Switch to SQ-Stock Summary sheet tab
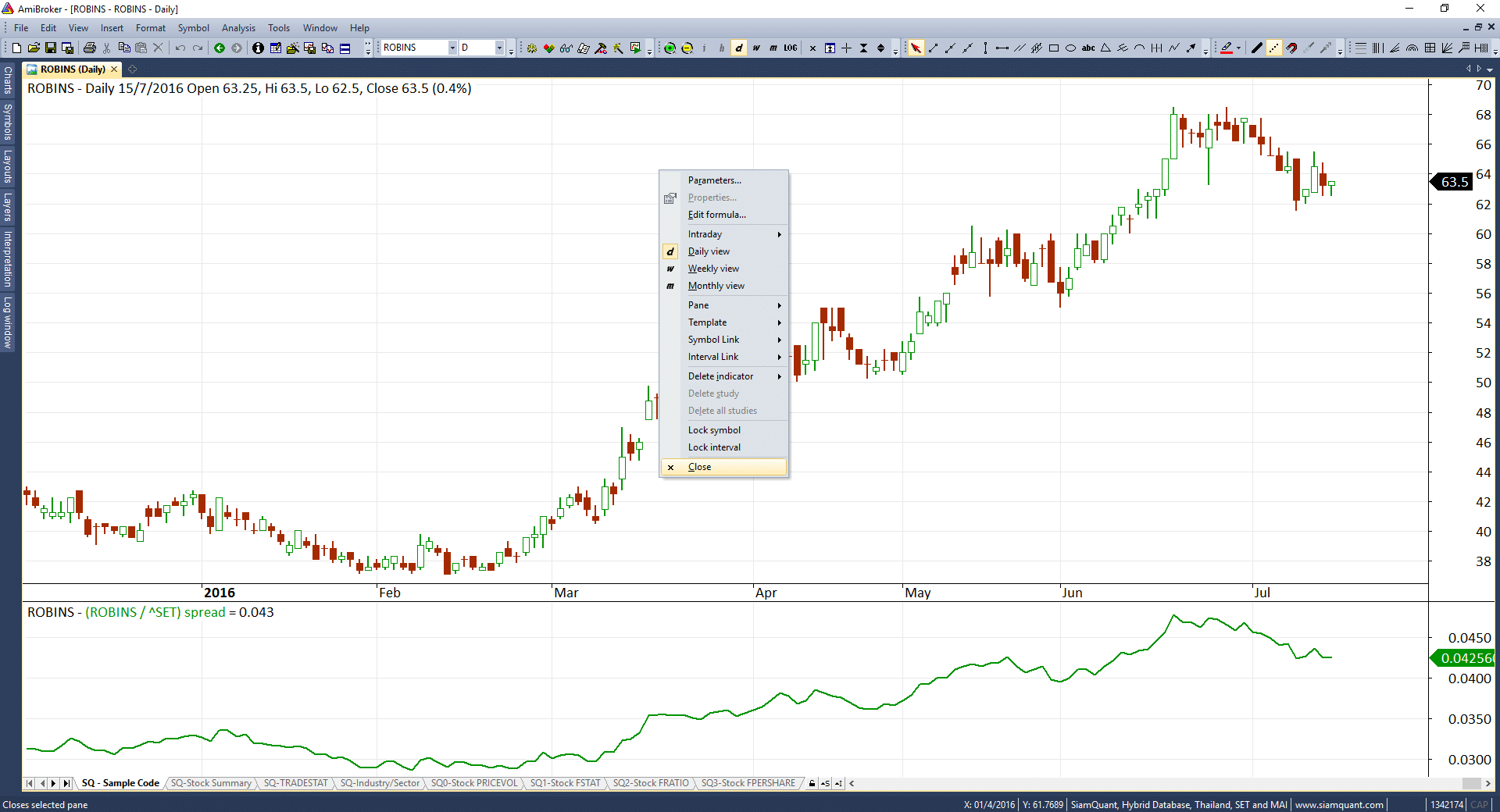The width and height of the screenshot is (1500, 812). (211, 783)
